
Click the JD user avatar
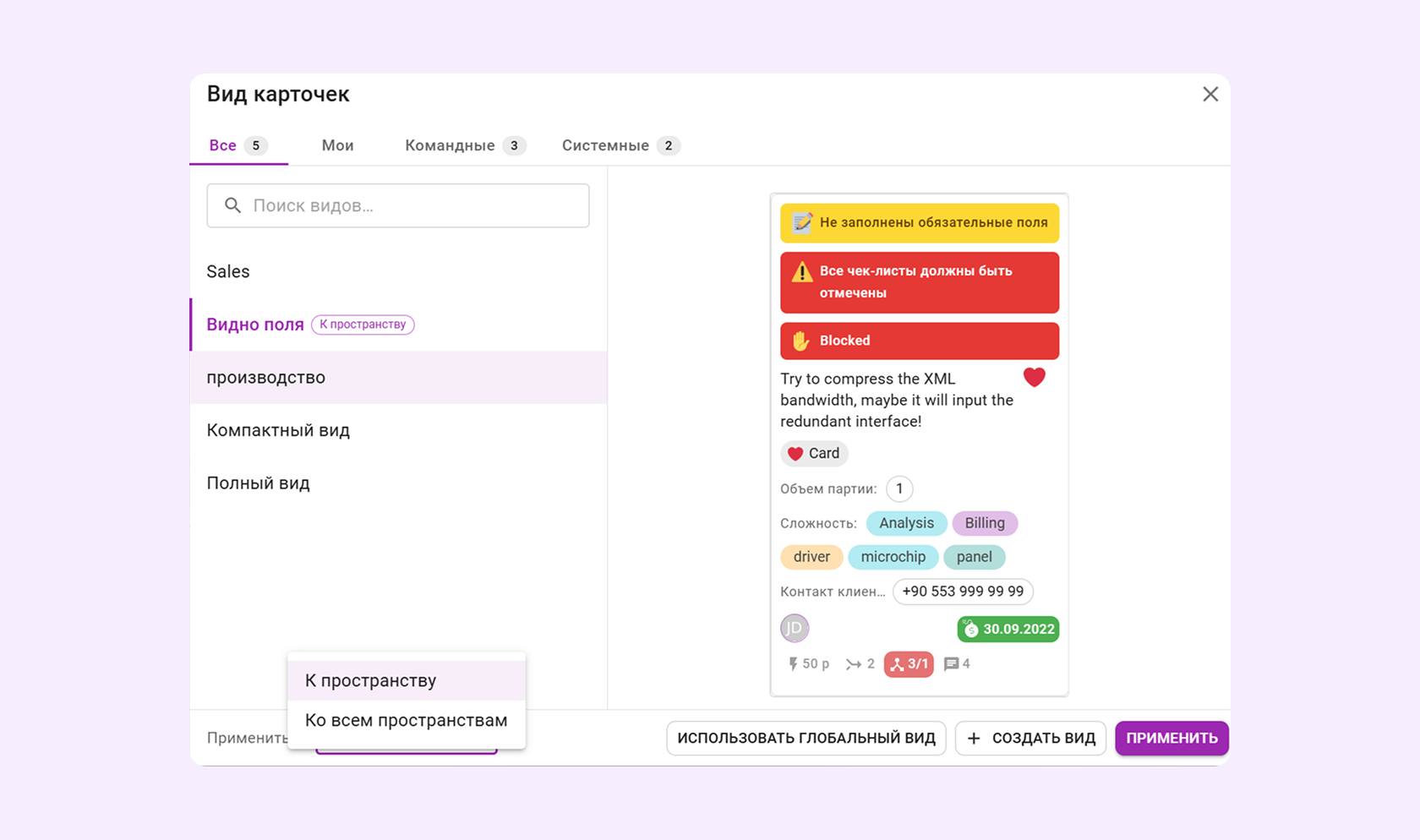(x=795, y=628)
